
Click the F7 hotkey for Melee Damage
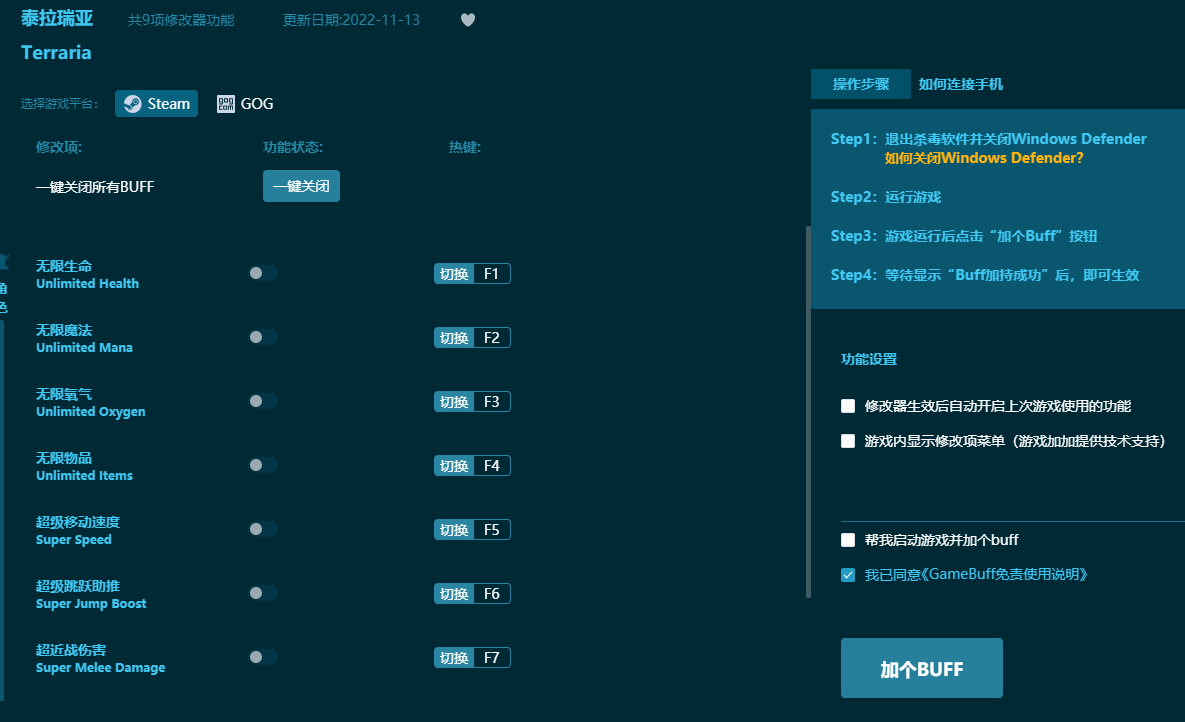click(472, 658)
